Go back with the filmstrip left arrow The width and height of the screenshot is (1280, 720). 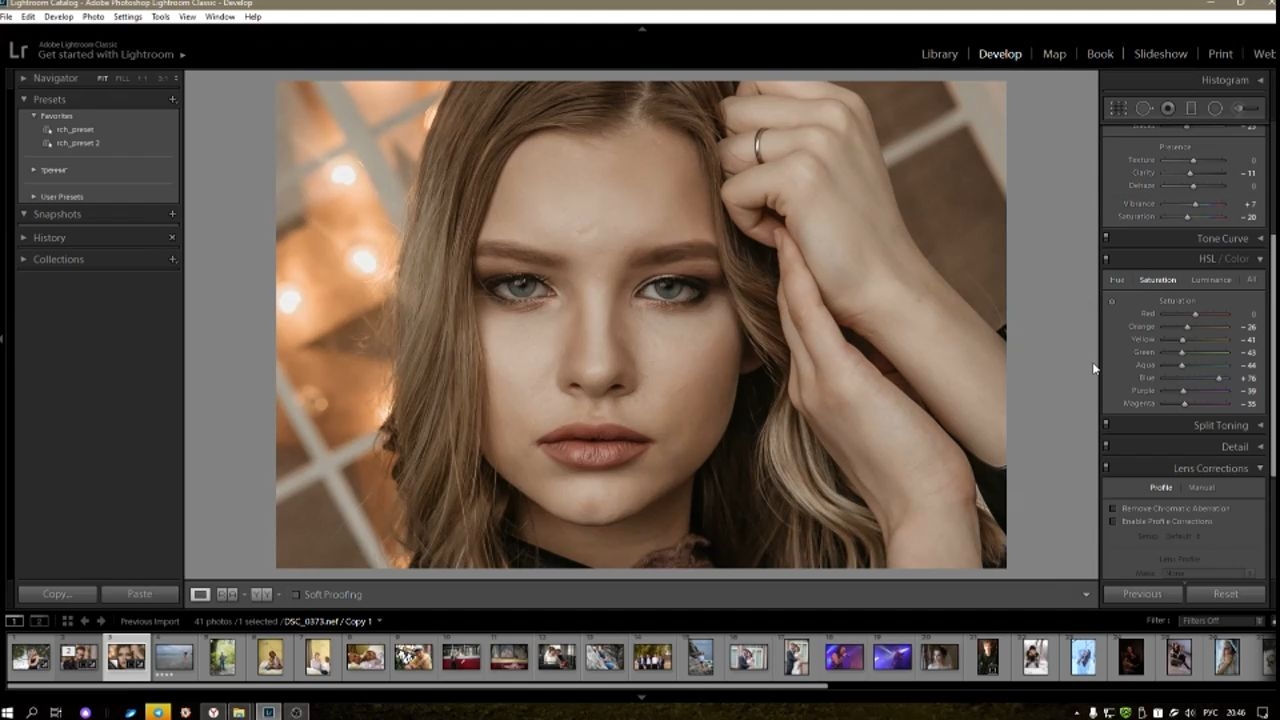(85, 621)
